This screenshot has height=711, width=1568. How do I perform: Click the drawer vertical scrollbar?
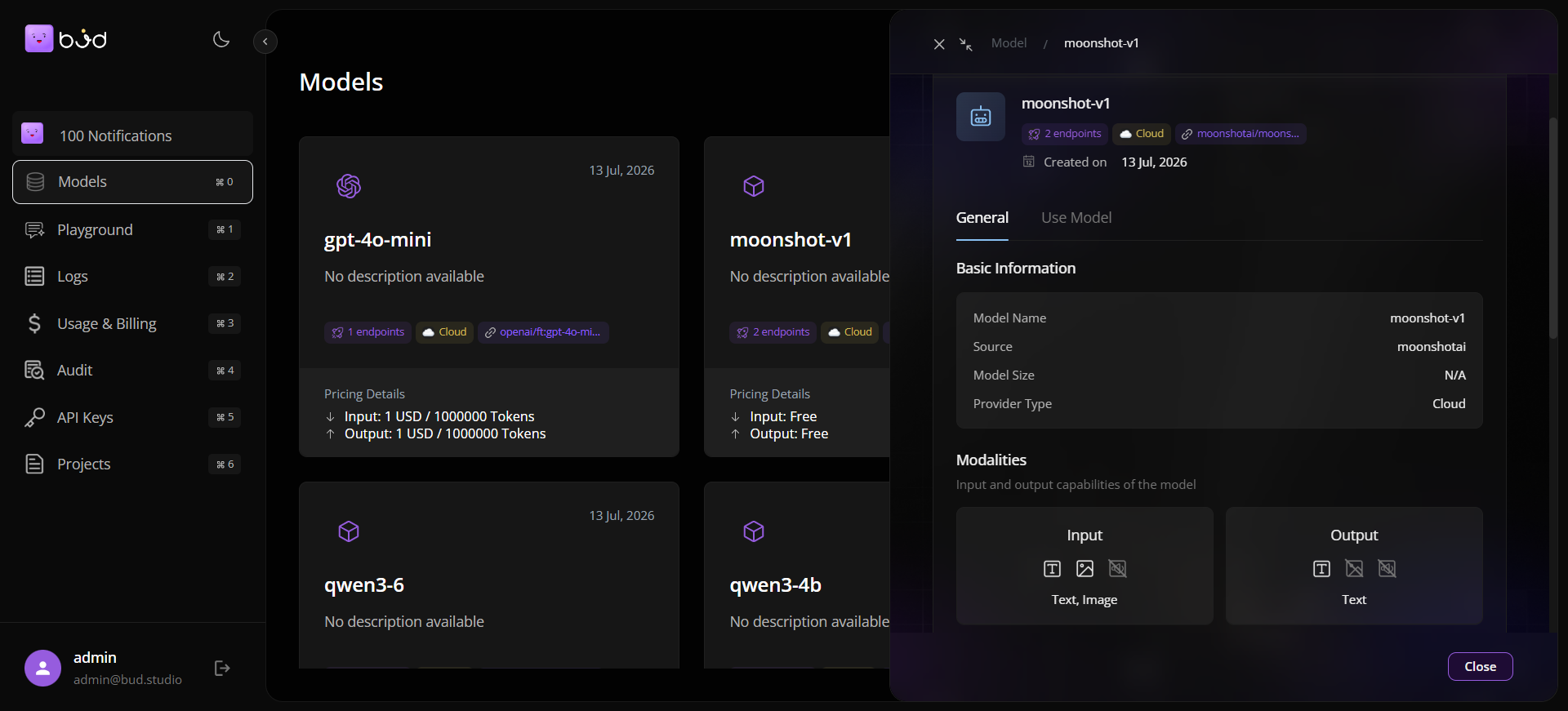[1553, 229]
